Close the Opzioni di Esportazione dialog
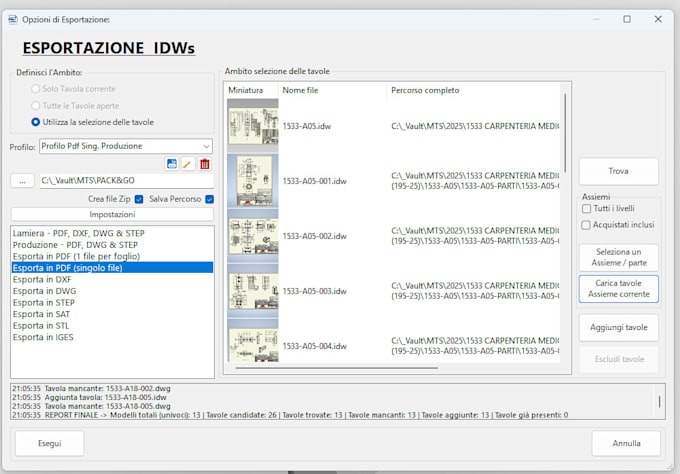This screenshot has width=680, height=474. [658, 19]
